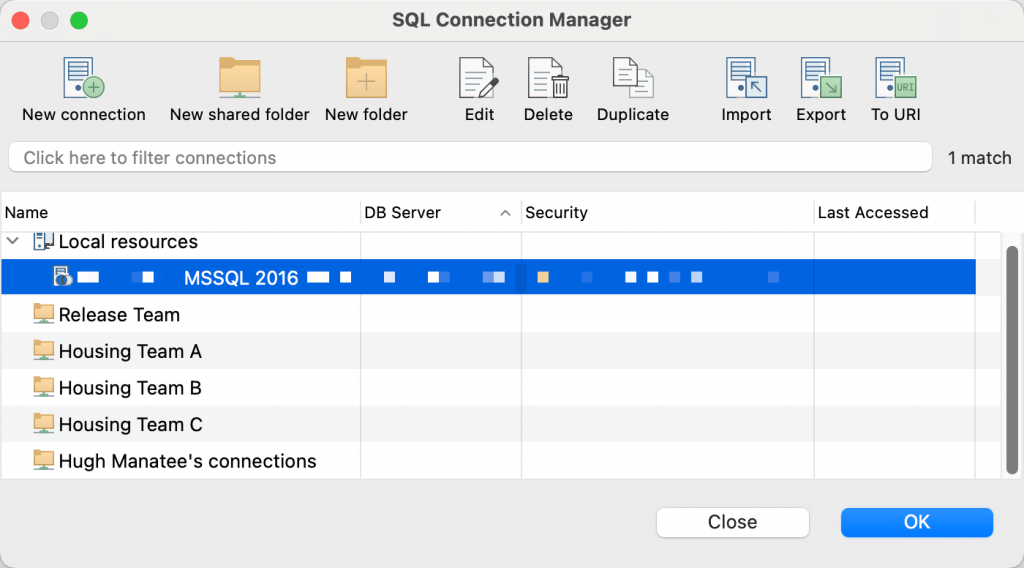Screen dimensions: 1024x568
Task: Export connections using Export icon
Action: pyautogui.click(x=821, y=78)
